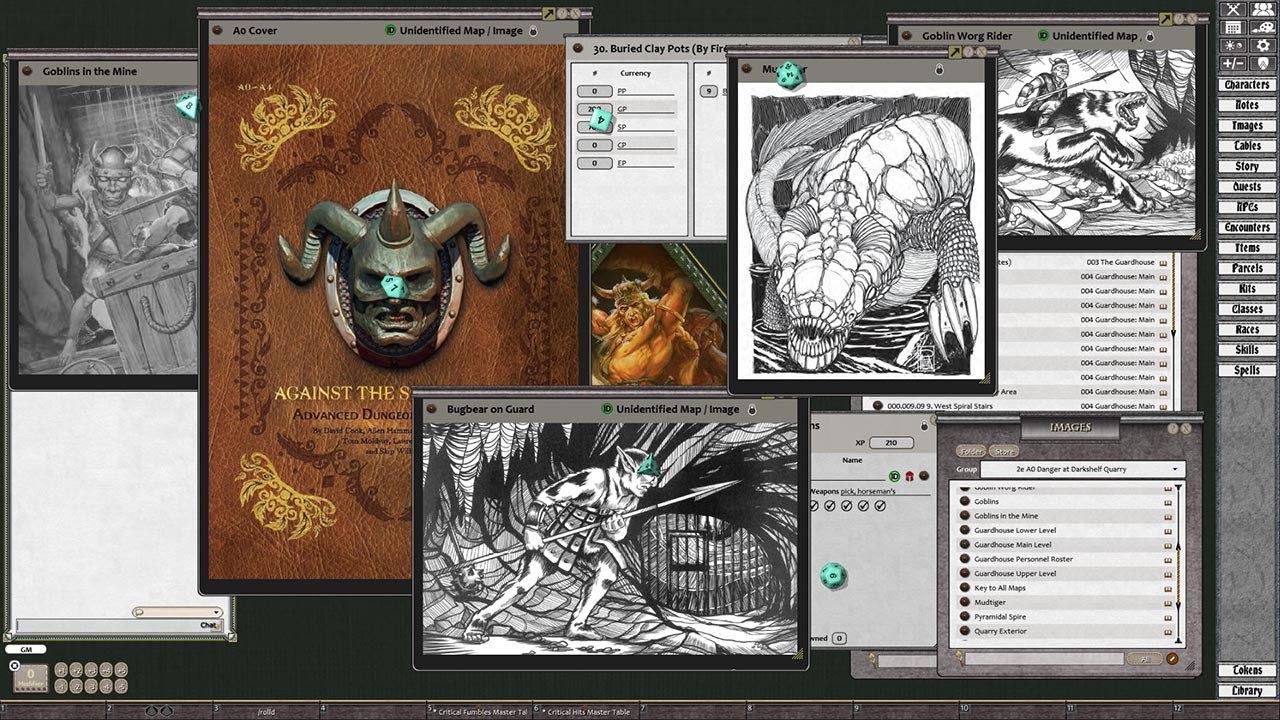
Task: Open the dice tower shield icon
Action: pyautogui.click(x=1263, y=63)
